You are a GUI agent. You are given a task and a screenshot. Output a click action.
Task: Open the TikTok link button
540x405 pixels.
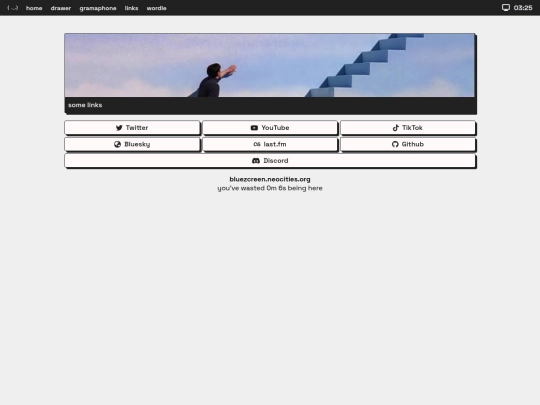tap(408, 128)
